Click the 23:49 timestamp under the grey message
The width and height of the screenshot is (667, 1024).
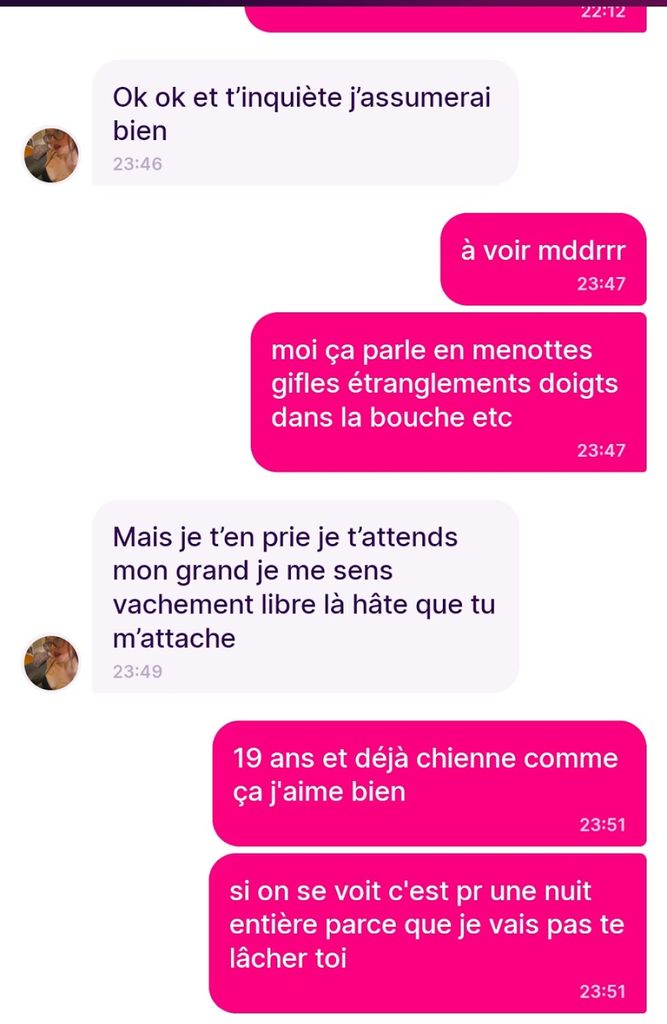tap(137, 671)
